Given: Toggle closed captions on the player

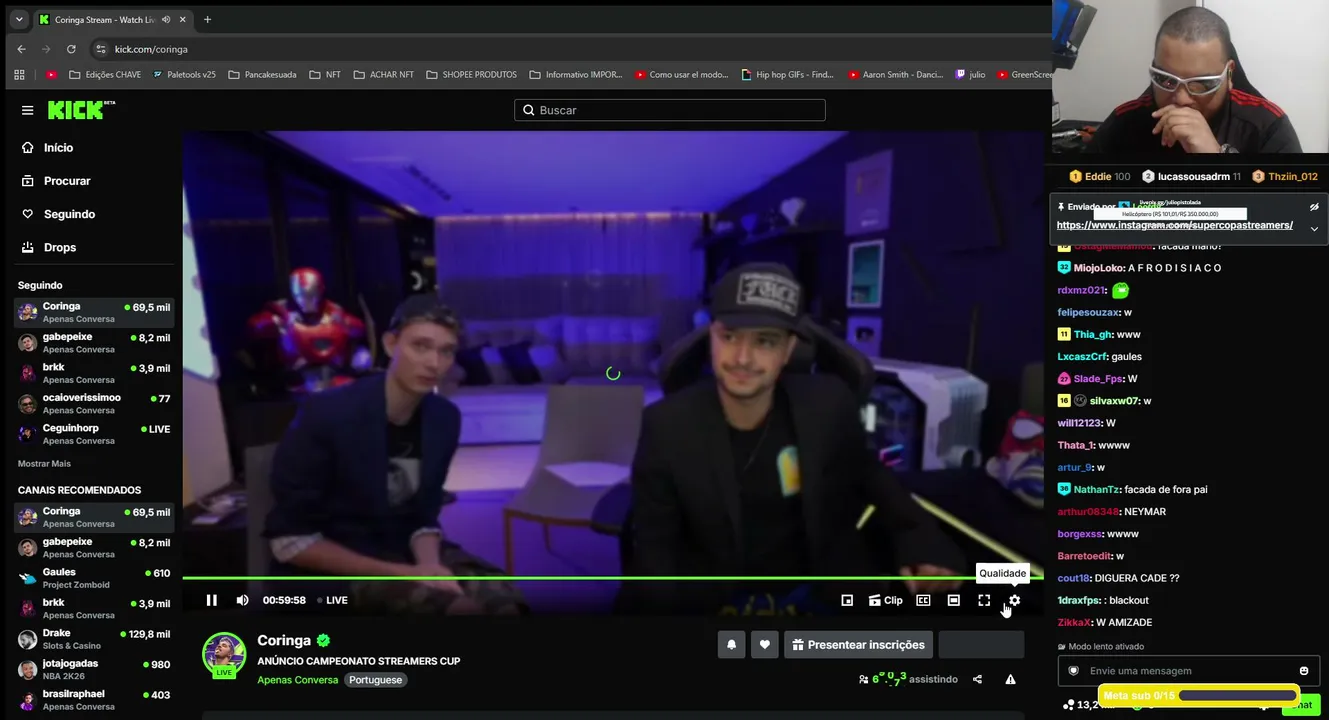Looking at the screenshot, I should tap(923, 600).
